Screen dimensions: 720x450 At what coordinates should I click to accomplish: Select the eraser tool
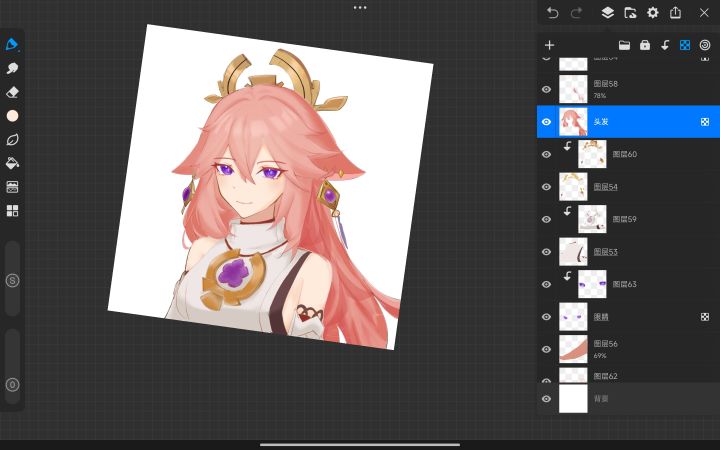click(x=12, y=92)
